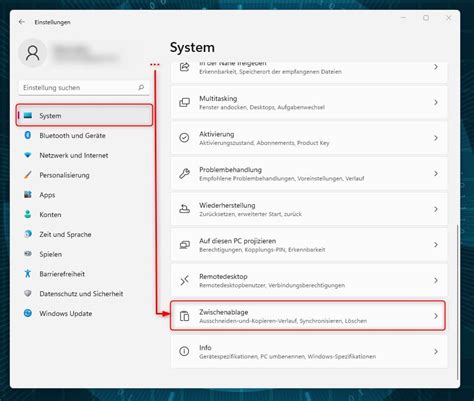Click the 'Info' title text
The height and width of the screenshot is (401, 474).
pyautogui.click(x=205, y=347)
